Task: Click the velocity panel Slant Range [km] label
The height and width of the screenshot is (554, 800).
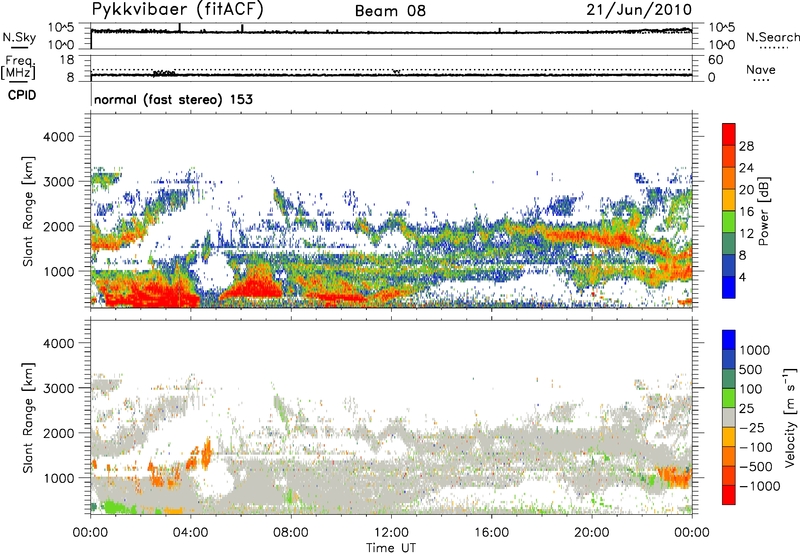Action: (x=28, y=417)
